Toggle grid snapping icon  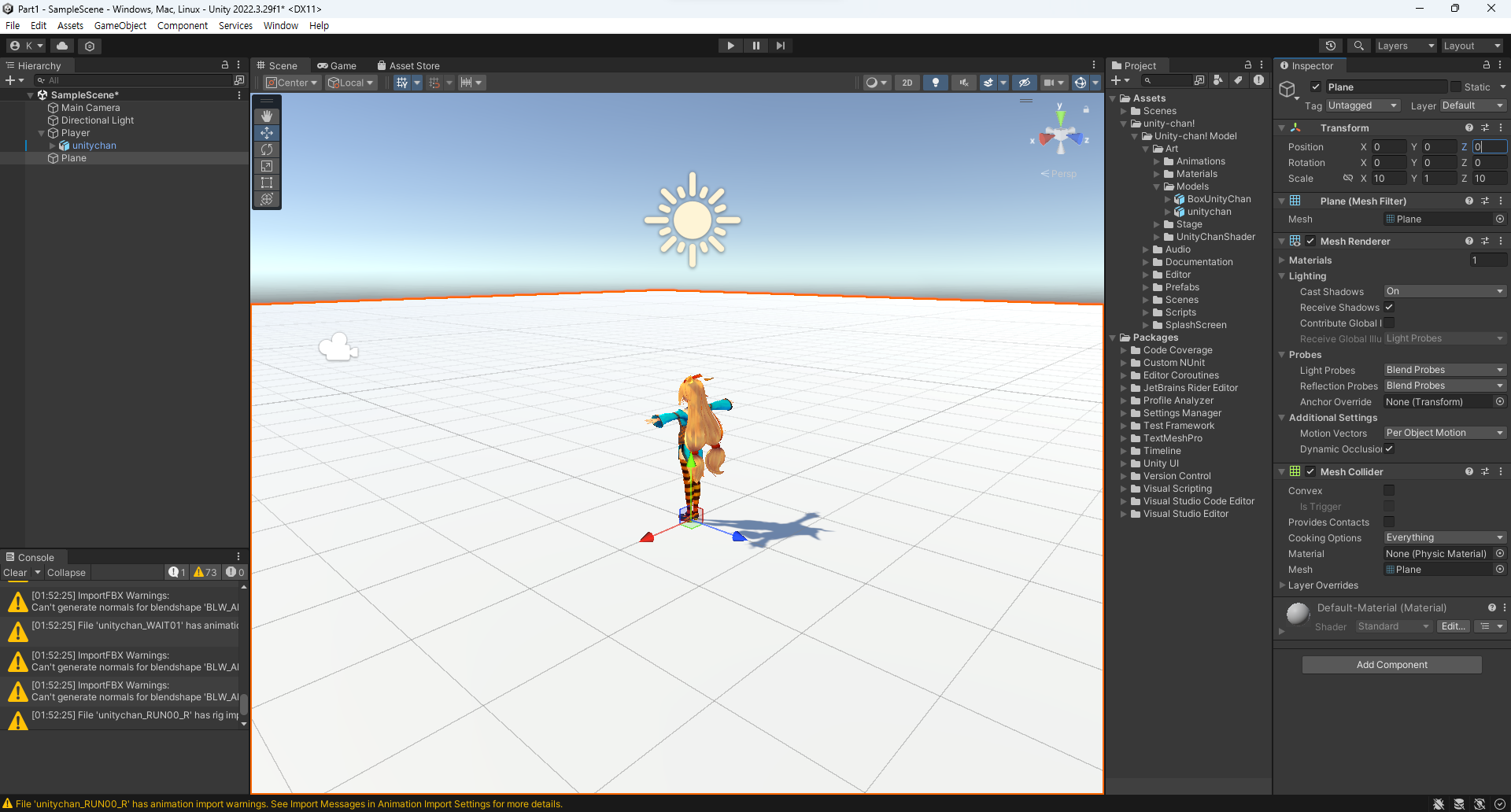[x=434, y=83]
